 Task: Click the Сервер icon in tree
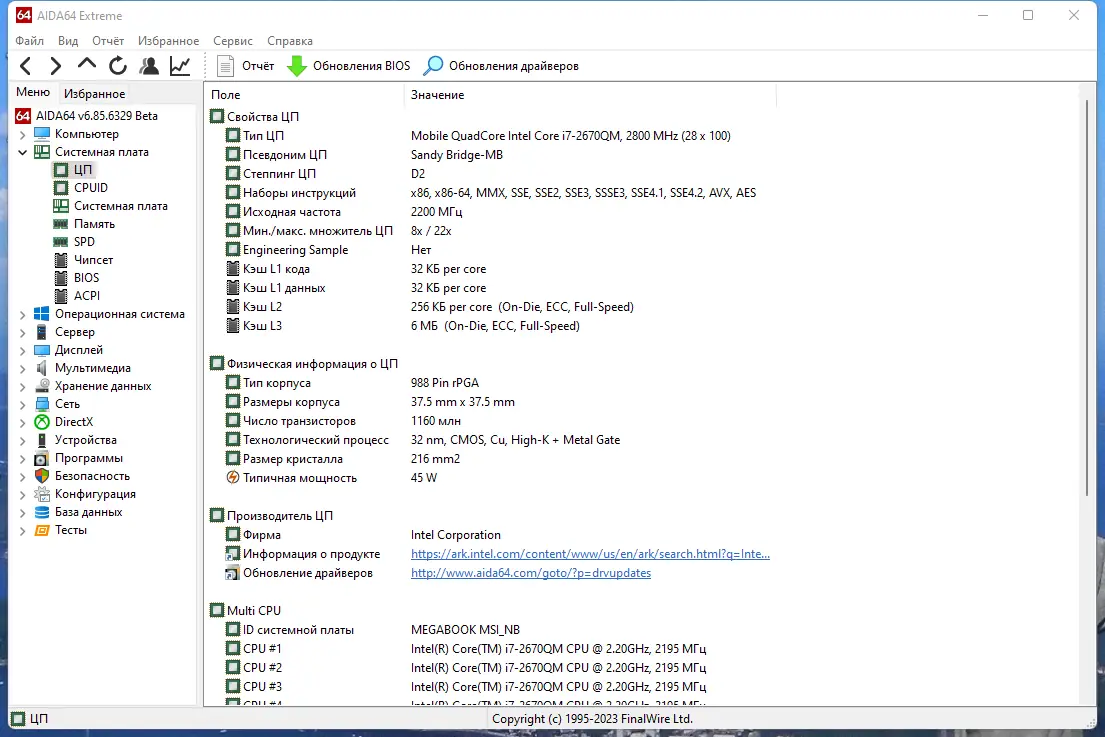[x=42, y=333]
